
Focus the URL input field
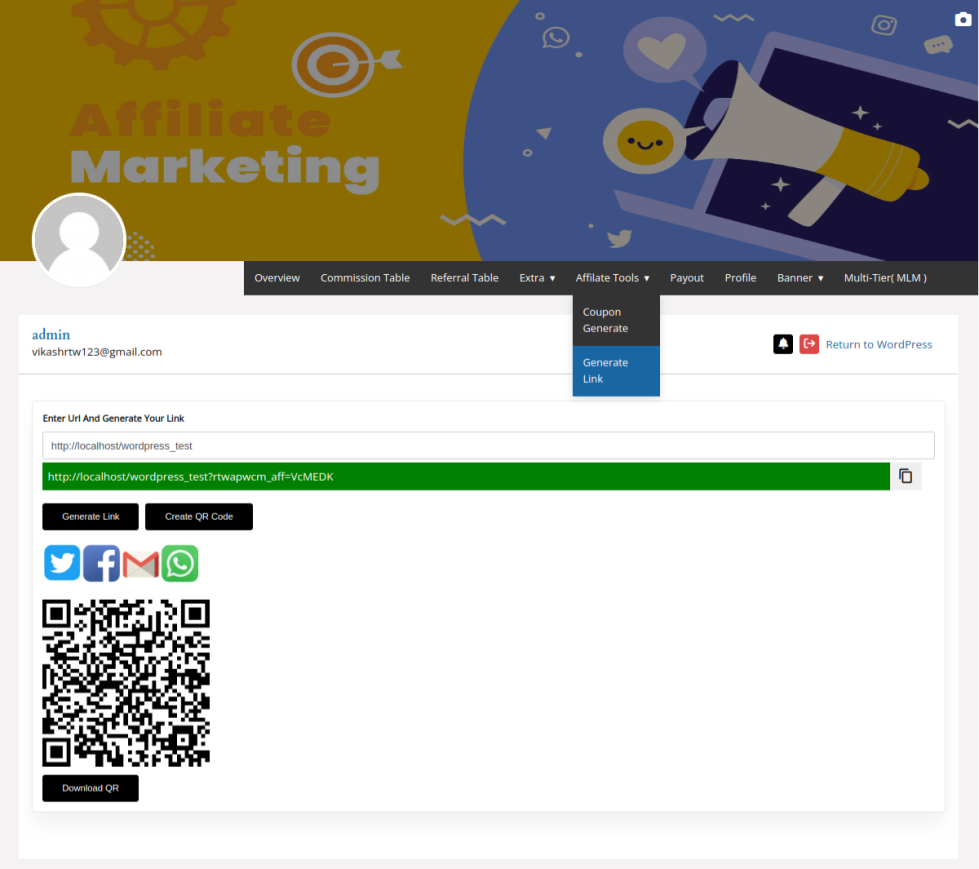pos(488,446)
